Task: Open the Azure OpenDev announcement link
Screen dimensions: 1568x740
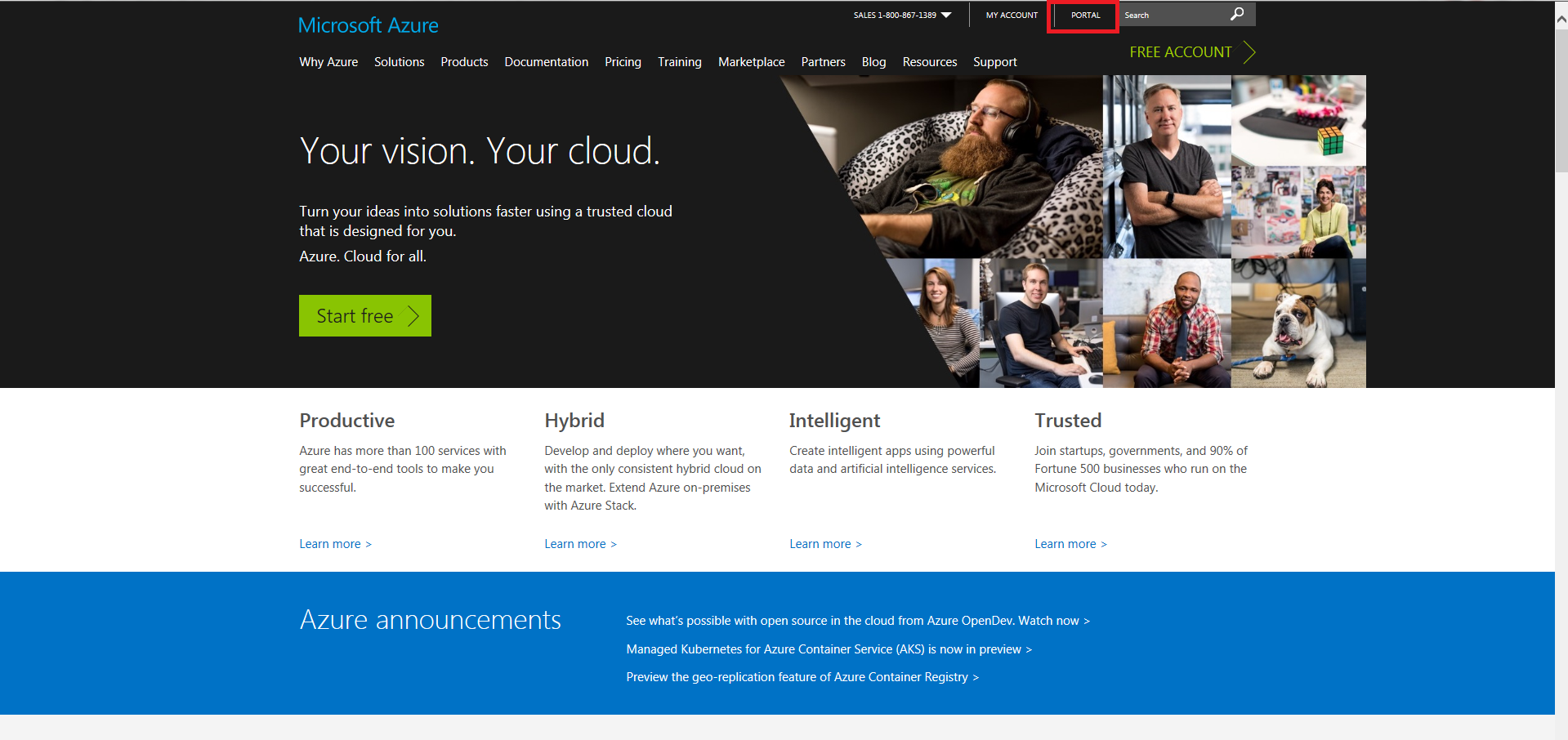Action: pyautogui.click(x=857, y=621)
